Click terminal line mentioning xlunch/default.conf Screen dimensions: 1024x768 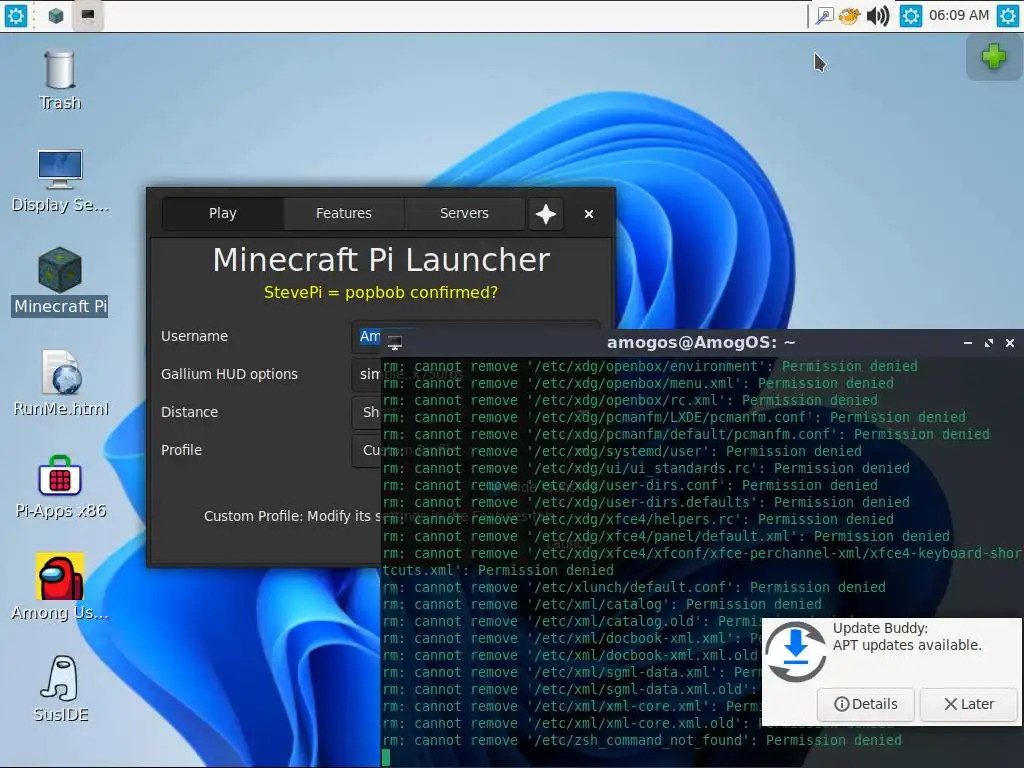tap(634, 587)
